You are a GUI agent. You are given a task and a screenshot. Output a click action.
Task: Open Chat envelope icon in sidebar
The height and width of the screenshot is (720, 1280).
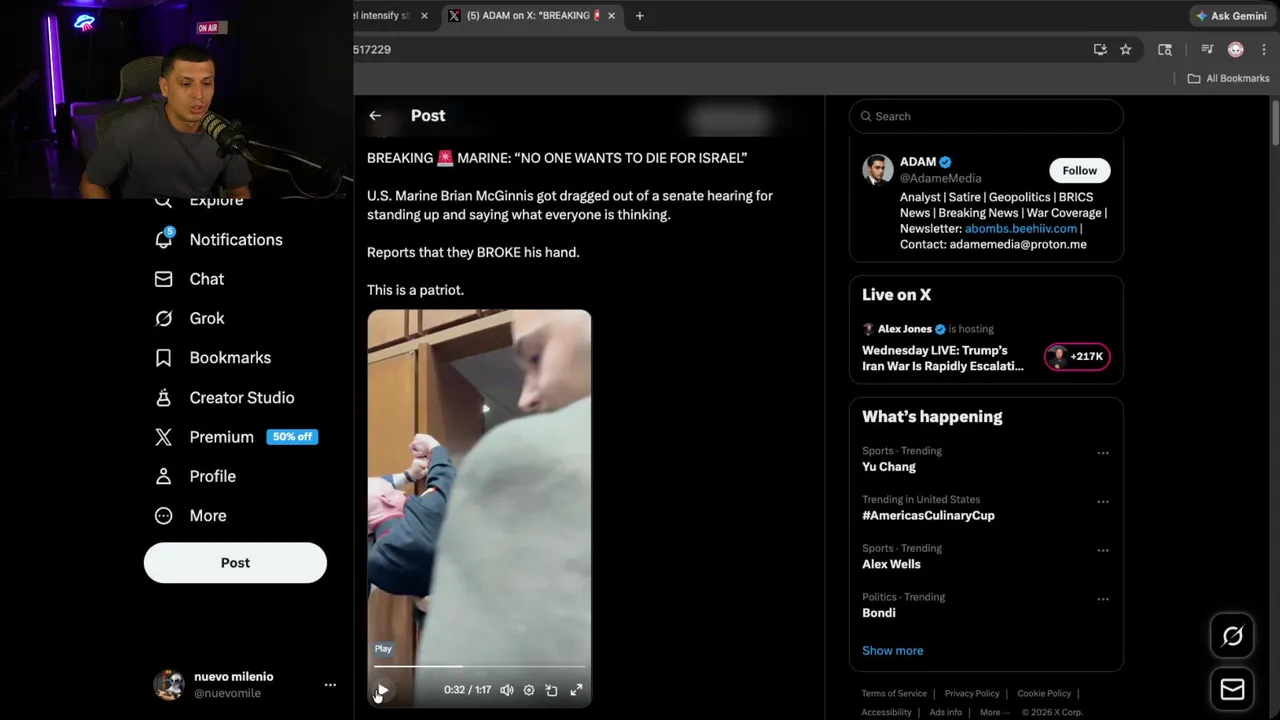164,279
